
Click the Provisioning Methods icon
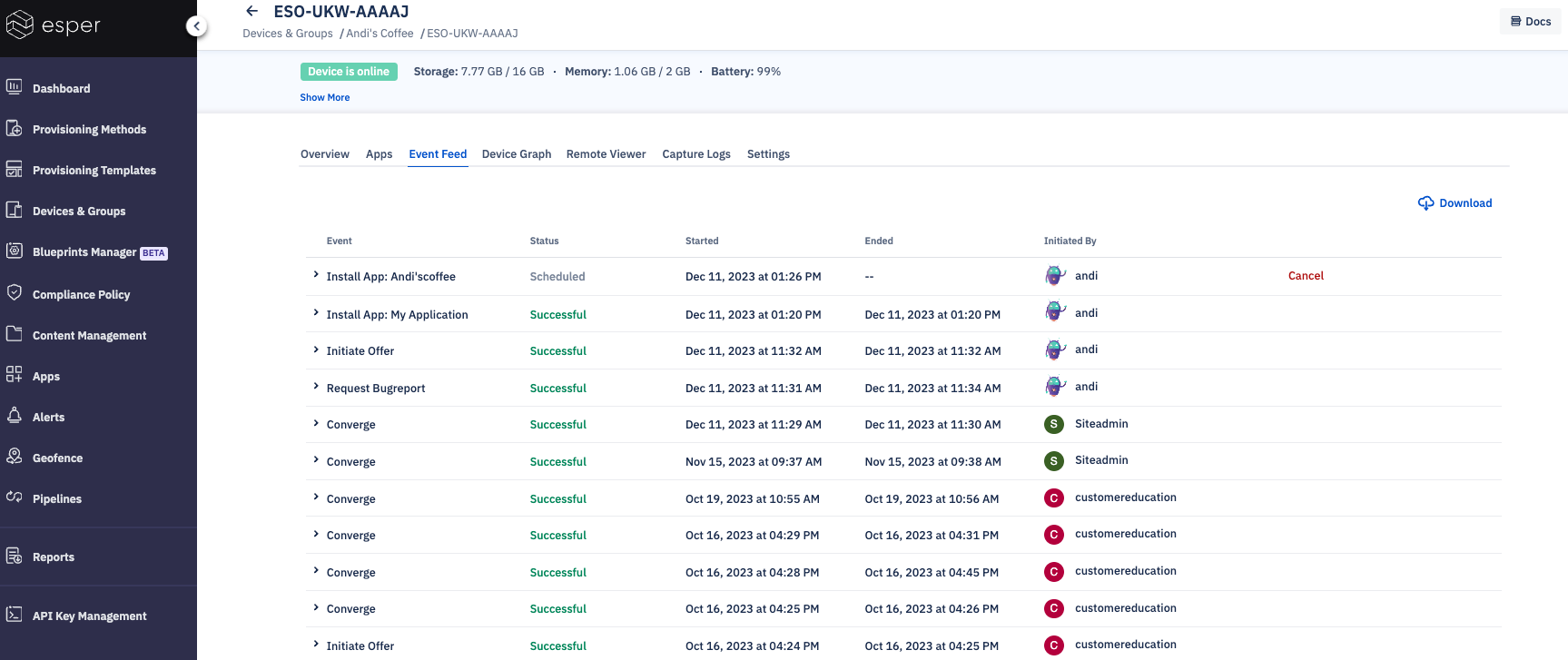point(15,128)
